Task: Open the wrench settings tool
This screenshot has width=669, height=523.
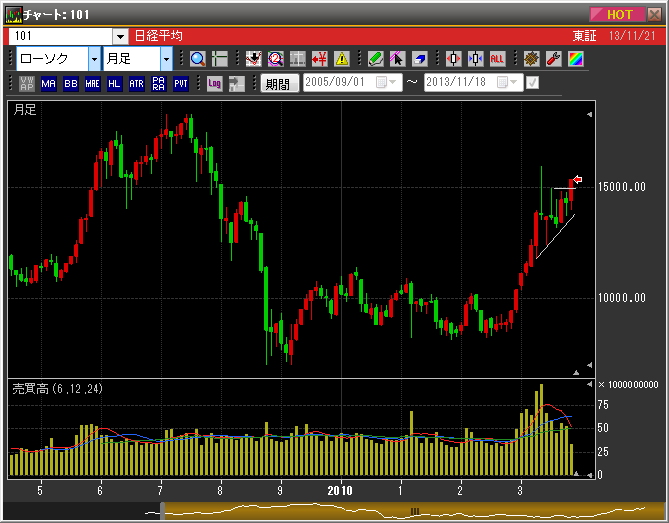Action: [x=553, y=59]
